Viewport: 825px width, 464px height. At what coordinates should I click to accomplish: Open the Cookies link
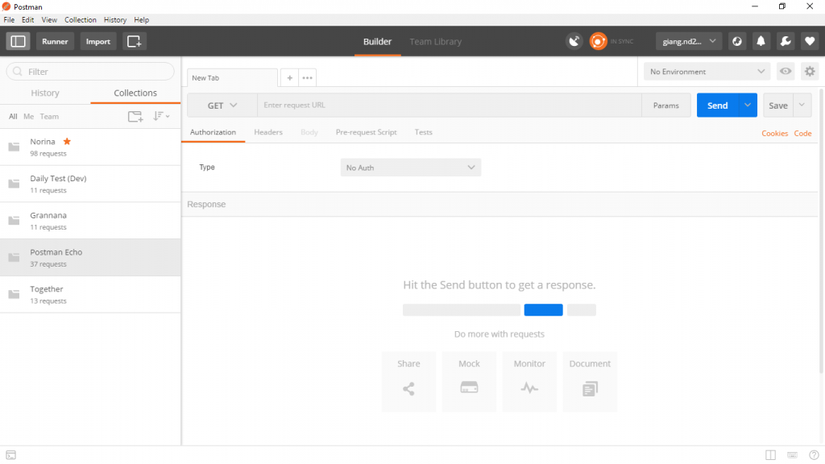click(x=774, y=133)
